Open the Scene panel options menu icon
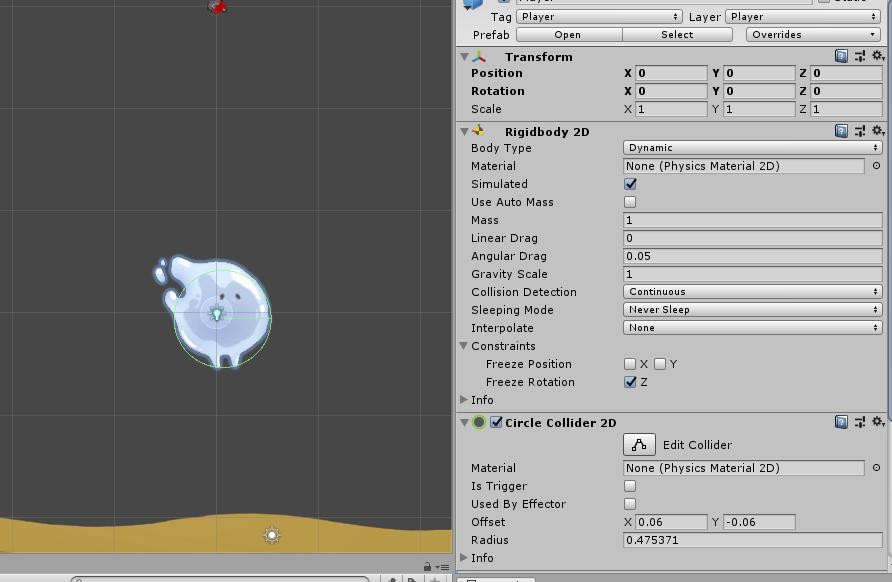Viewport: 892px width, 582px height. (x=442, y=567)
